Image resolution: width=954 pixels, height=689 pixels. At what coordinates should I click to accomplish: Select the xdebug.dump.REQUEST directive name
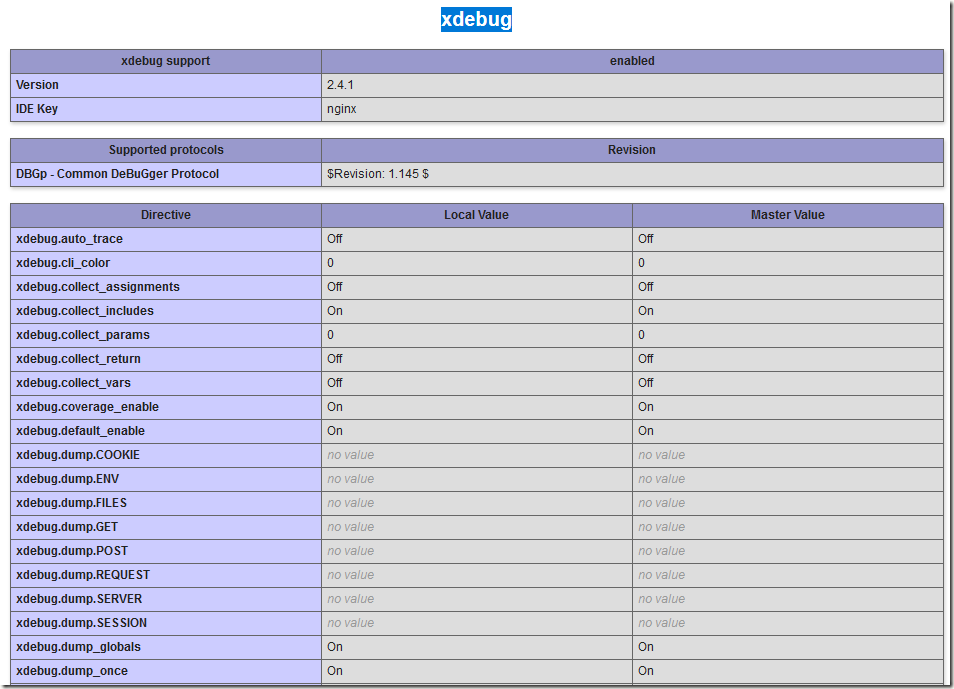point(83,575)
